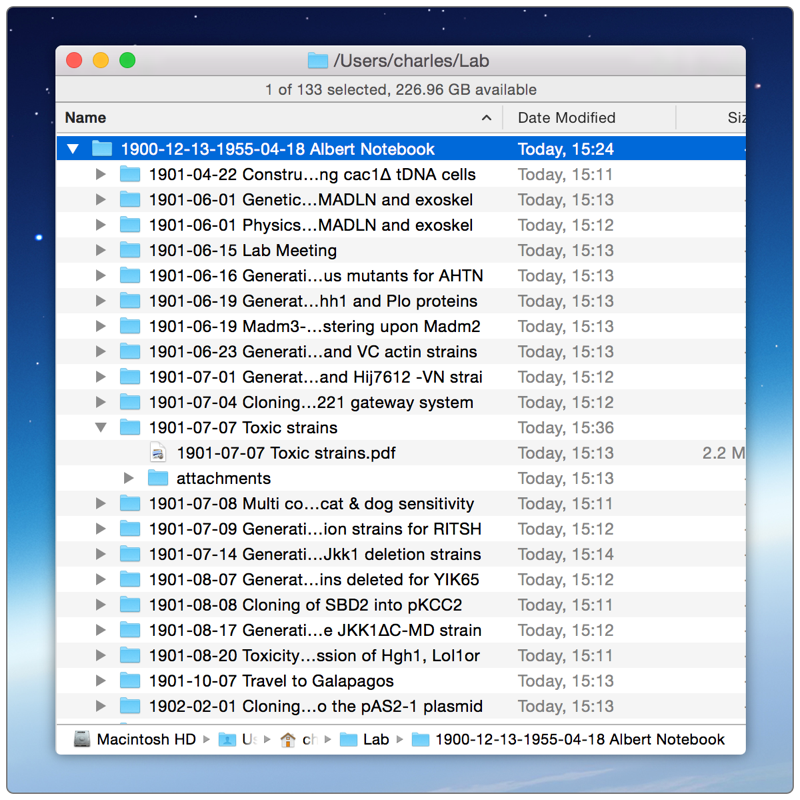
Task: Expand 1901-08-08 Cloning of SBD2 into pKCC2 triangle
Action: [101, 605]
